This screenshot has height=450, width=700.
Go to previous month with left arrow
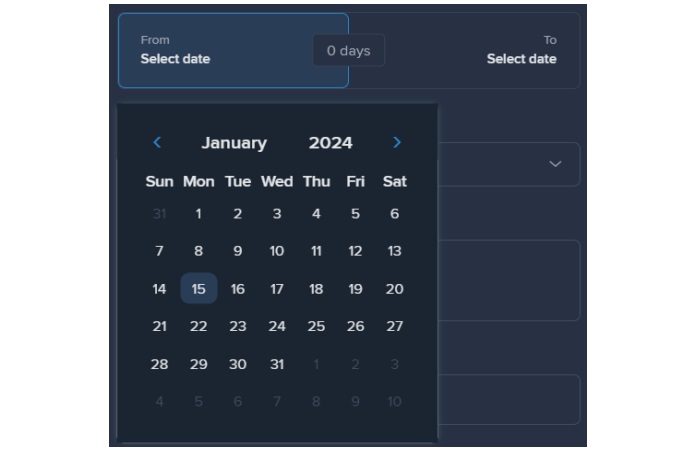point(157,143)
